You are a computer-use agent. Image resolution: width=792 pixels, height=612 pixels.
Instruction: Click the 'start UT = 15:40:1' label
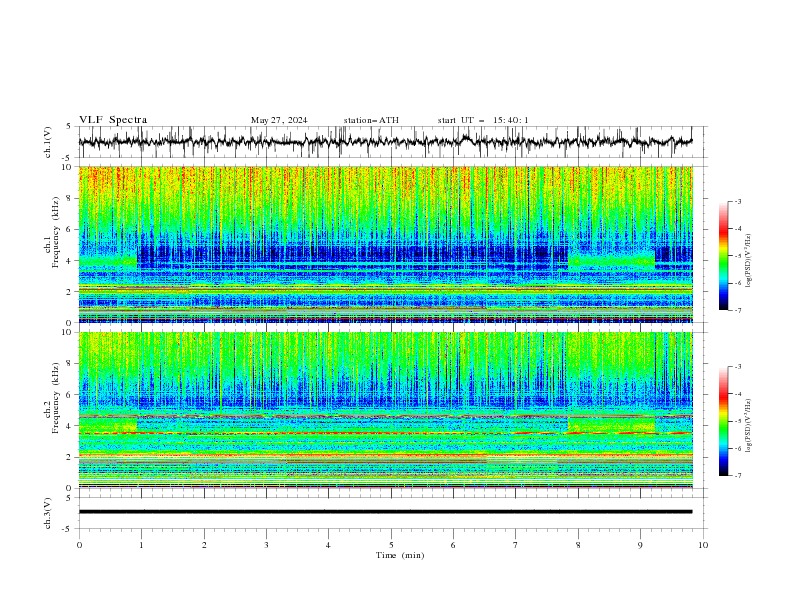click(483, 120)
